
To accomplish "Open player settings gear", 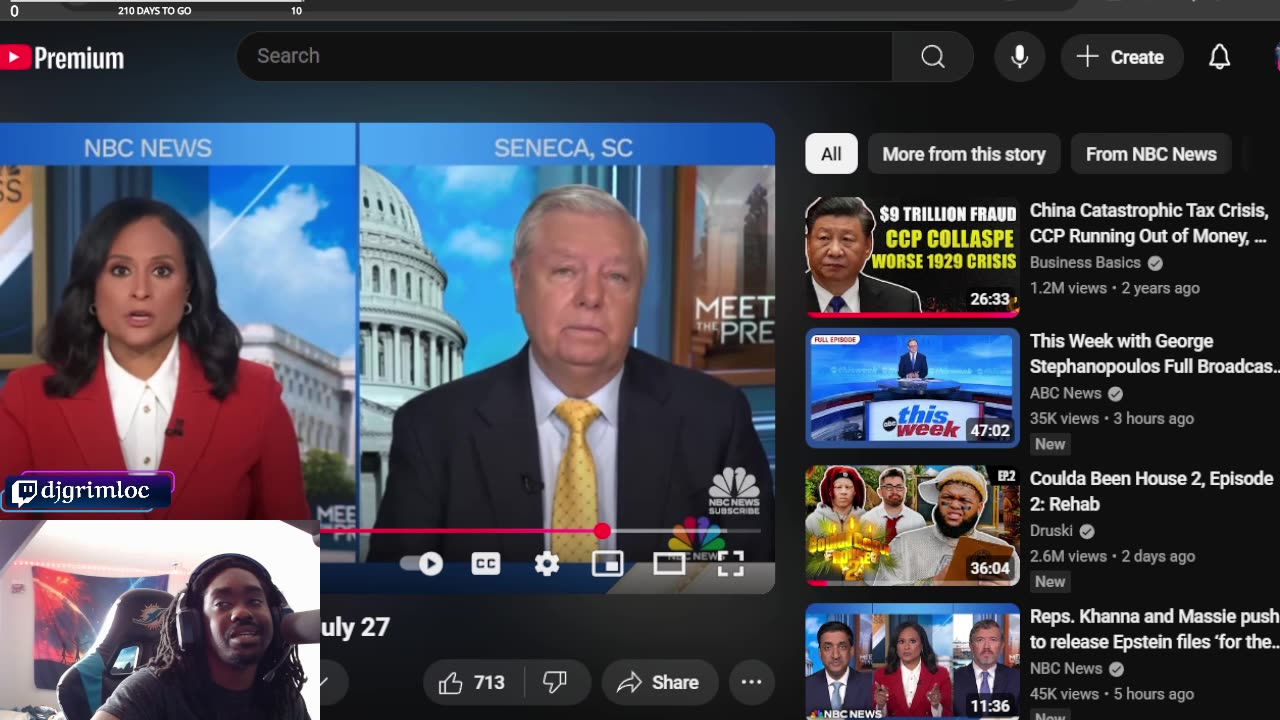I will 546,564.
